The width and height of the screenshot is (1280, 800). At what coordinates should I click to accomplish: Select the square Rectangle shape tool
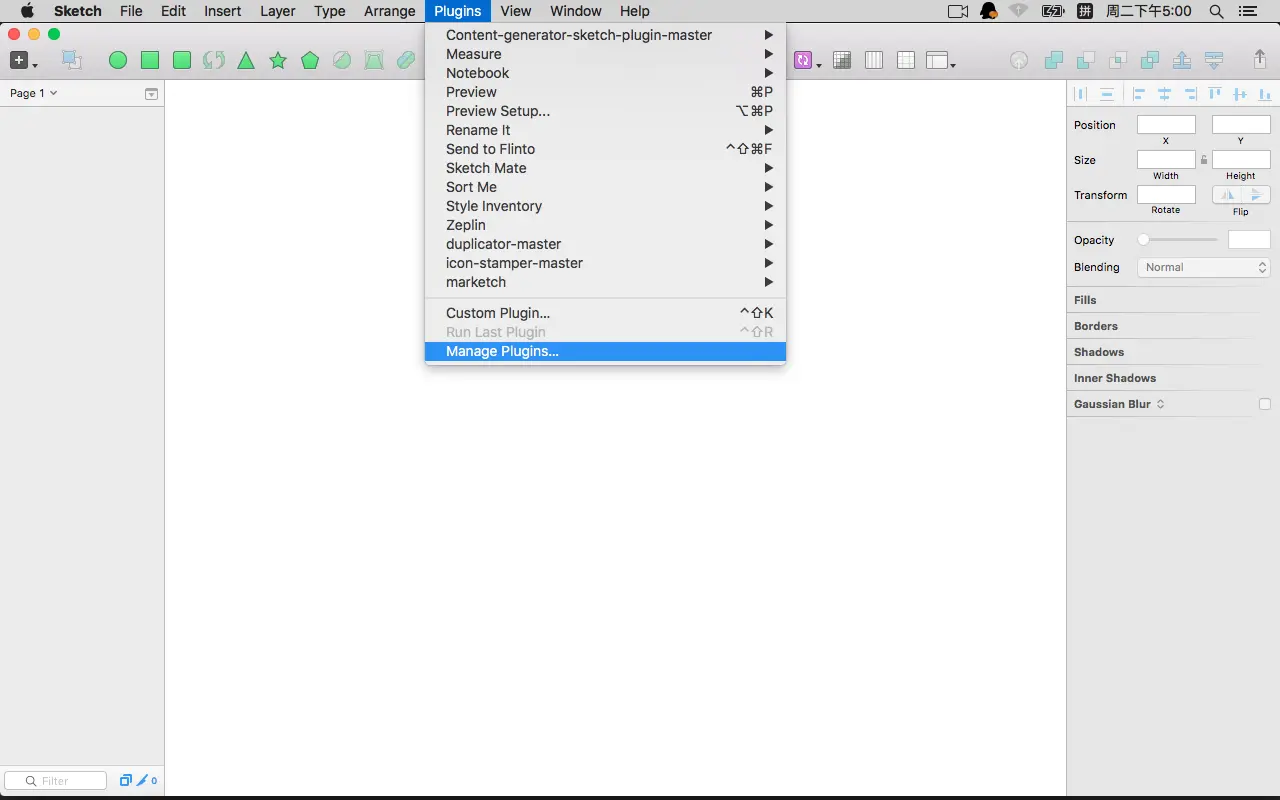[150, 60]
